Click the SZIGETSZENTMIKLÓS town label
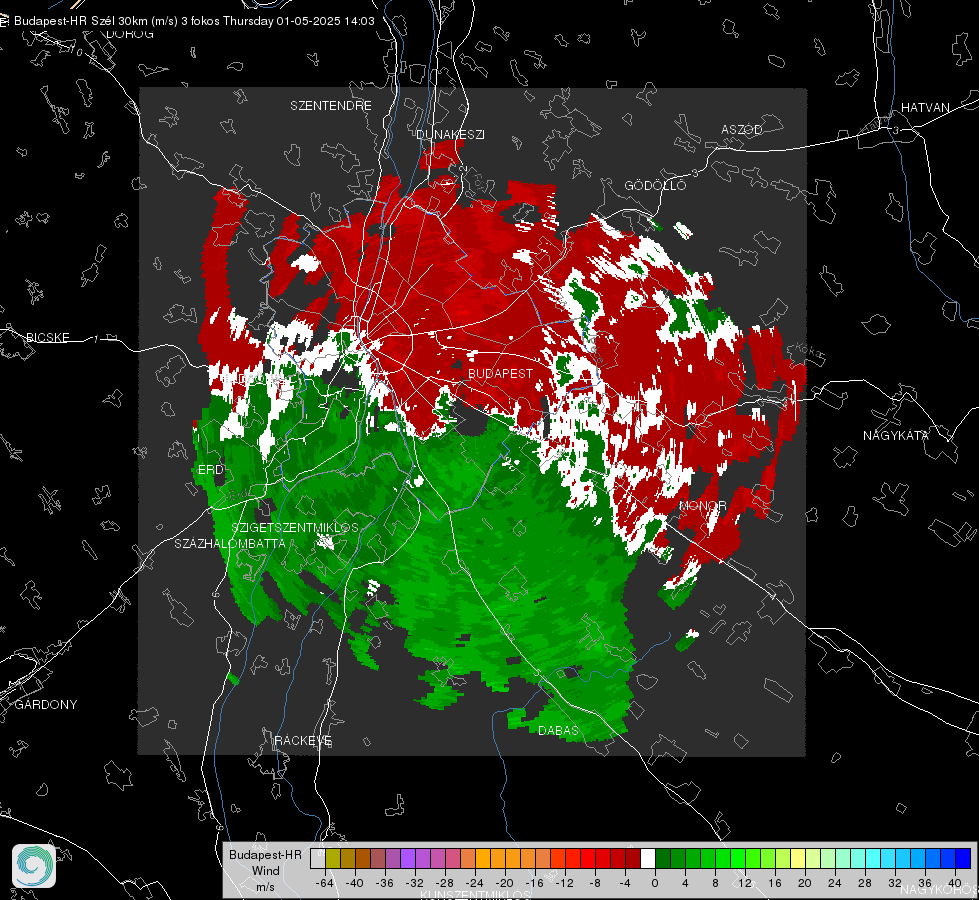 click(295, 527)
